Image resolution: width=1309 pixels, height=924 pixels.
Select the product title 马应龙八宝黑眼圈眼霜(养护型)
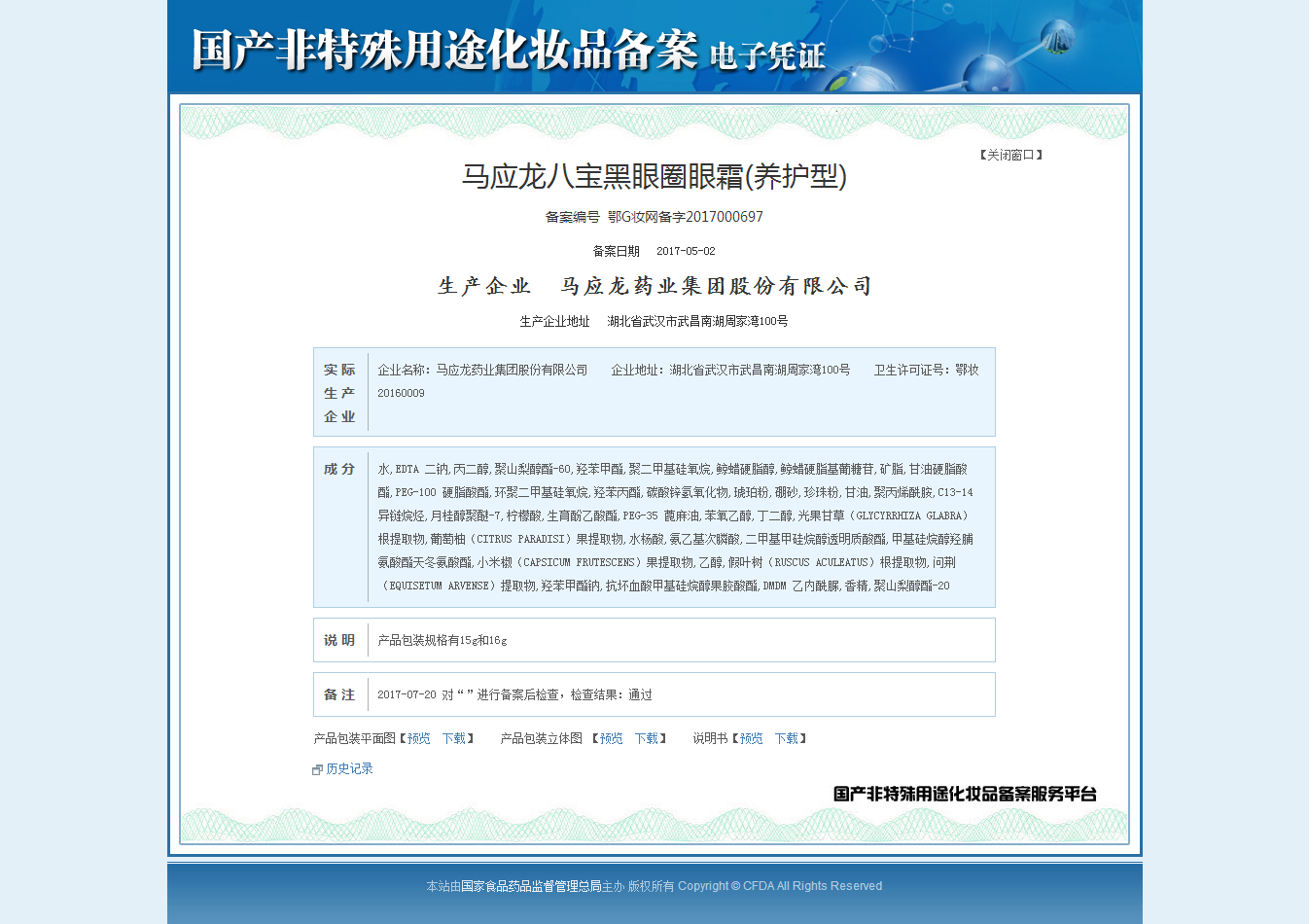pos(654,176)
